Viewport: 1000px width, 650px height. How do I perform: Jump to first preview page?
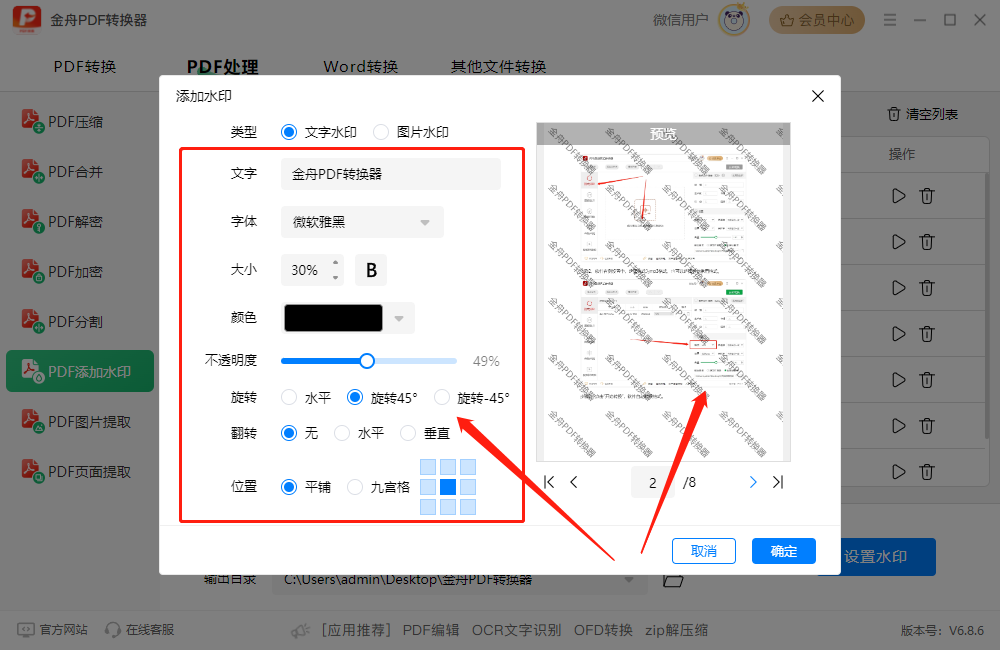click(549, 482)
